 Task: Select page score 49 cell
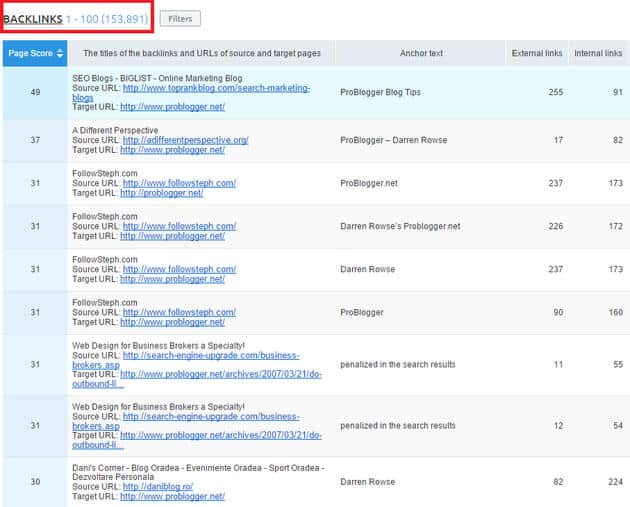coord(35,92)
